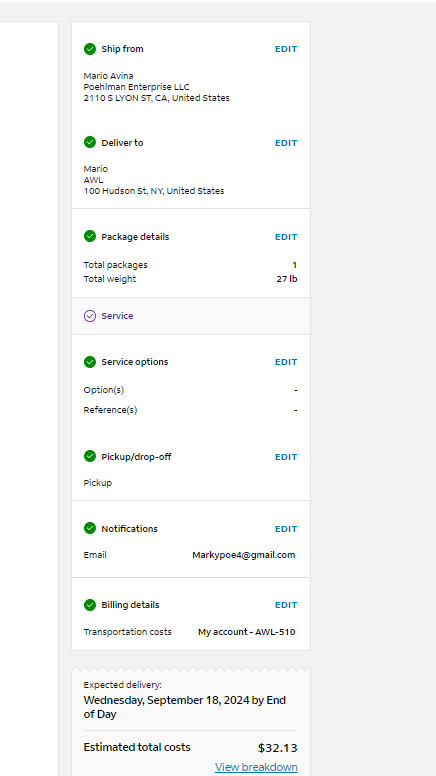Image resolution: width=436 pixels, height=776 pixels.
Task: Edit the Ship from address
Action: pos(286,49)
